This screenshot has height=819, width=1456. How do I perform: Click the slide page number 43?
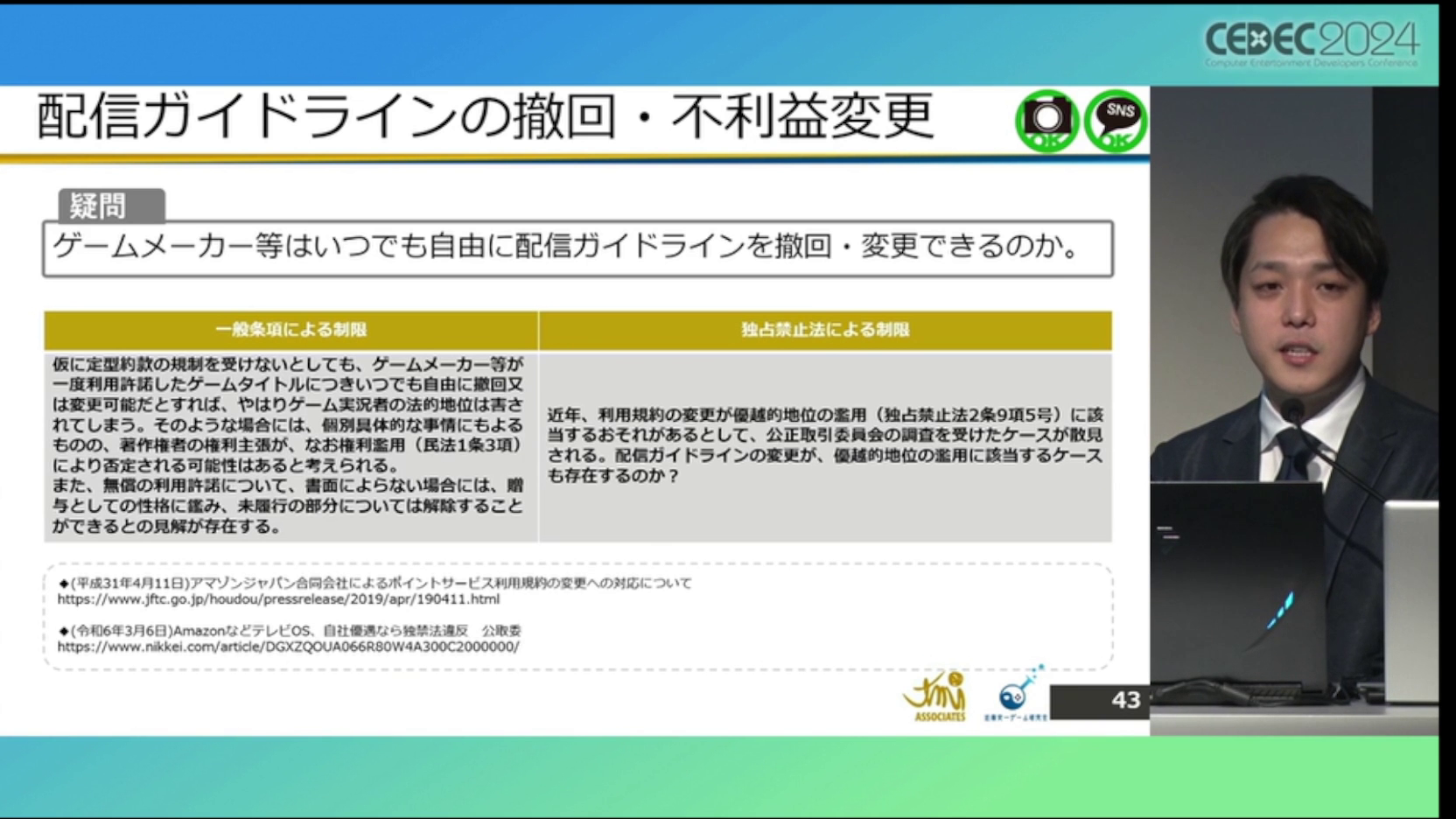tap(1125, 700)
